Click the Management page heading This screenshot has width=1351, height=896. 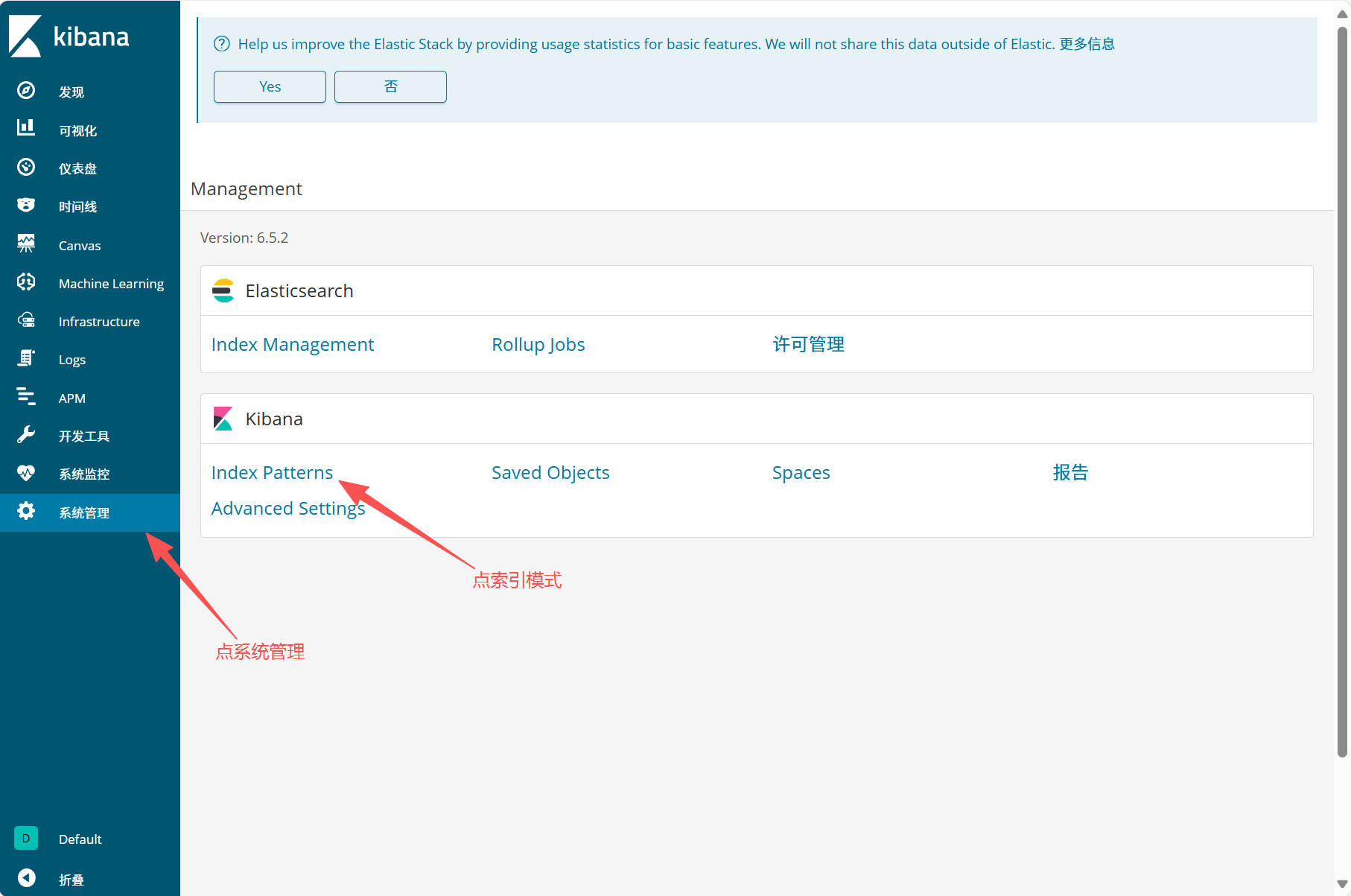[x=247, y=188]
